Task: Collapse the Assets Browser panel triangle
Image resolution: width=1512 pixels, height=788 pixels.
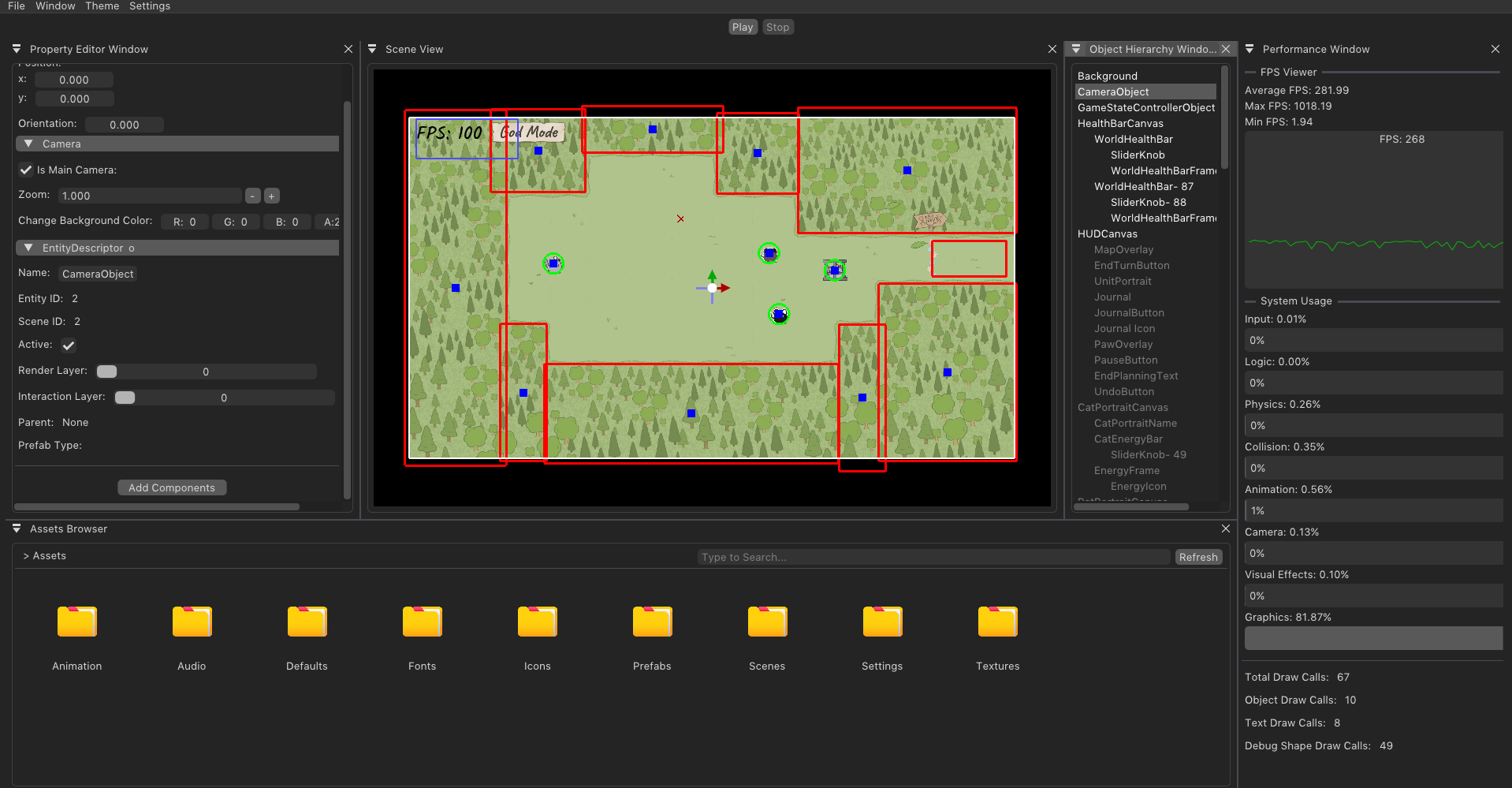Action: click(x=17, y=528)
